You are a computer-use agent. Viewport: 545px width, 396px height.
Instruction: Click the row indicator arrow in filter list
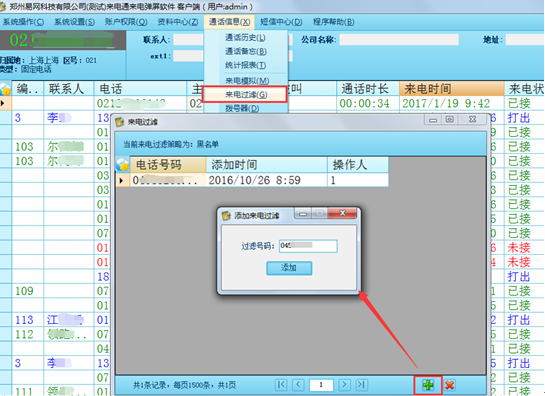click(x=122, y=180)
